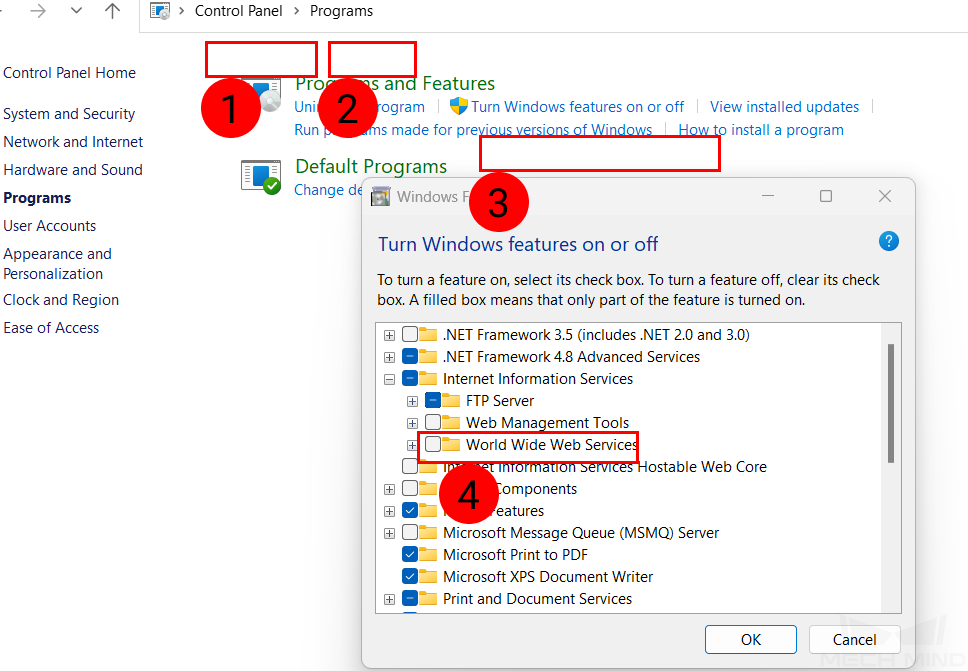Click the shield icon beside Turn Windows features
Image resolution: width=968 pixels, height=671 pixels.
[x=459, y=106]
